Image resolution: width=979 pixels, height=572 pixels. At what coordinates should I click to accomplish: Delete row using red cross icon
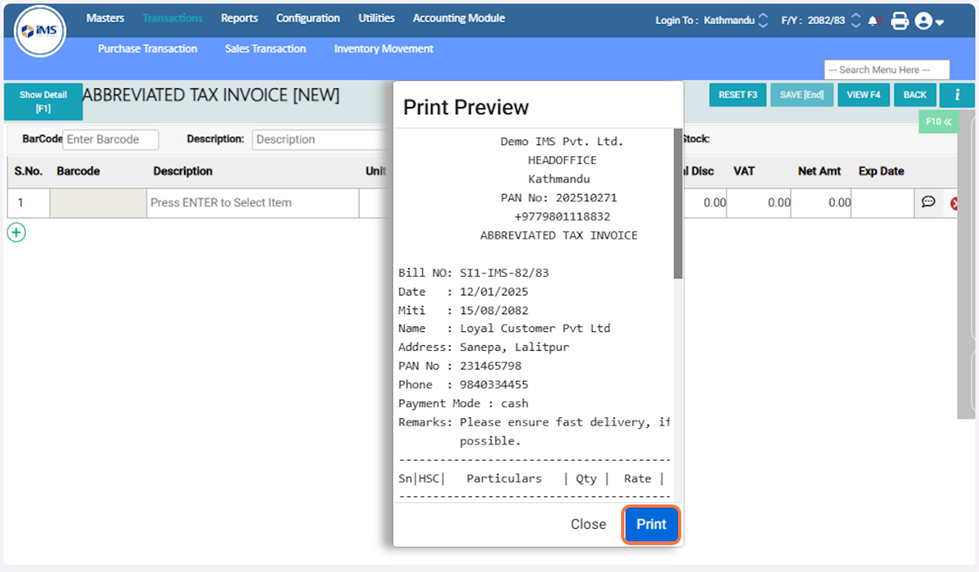[955, 203]
